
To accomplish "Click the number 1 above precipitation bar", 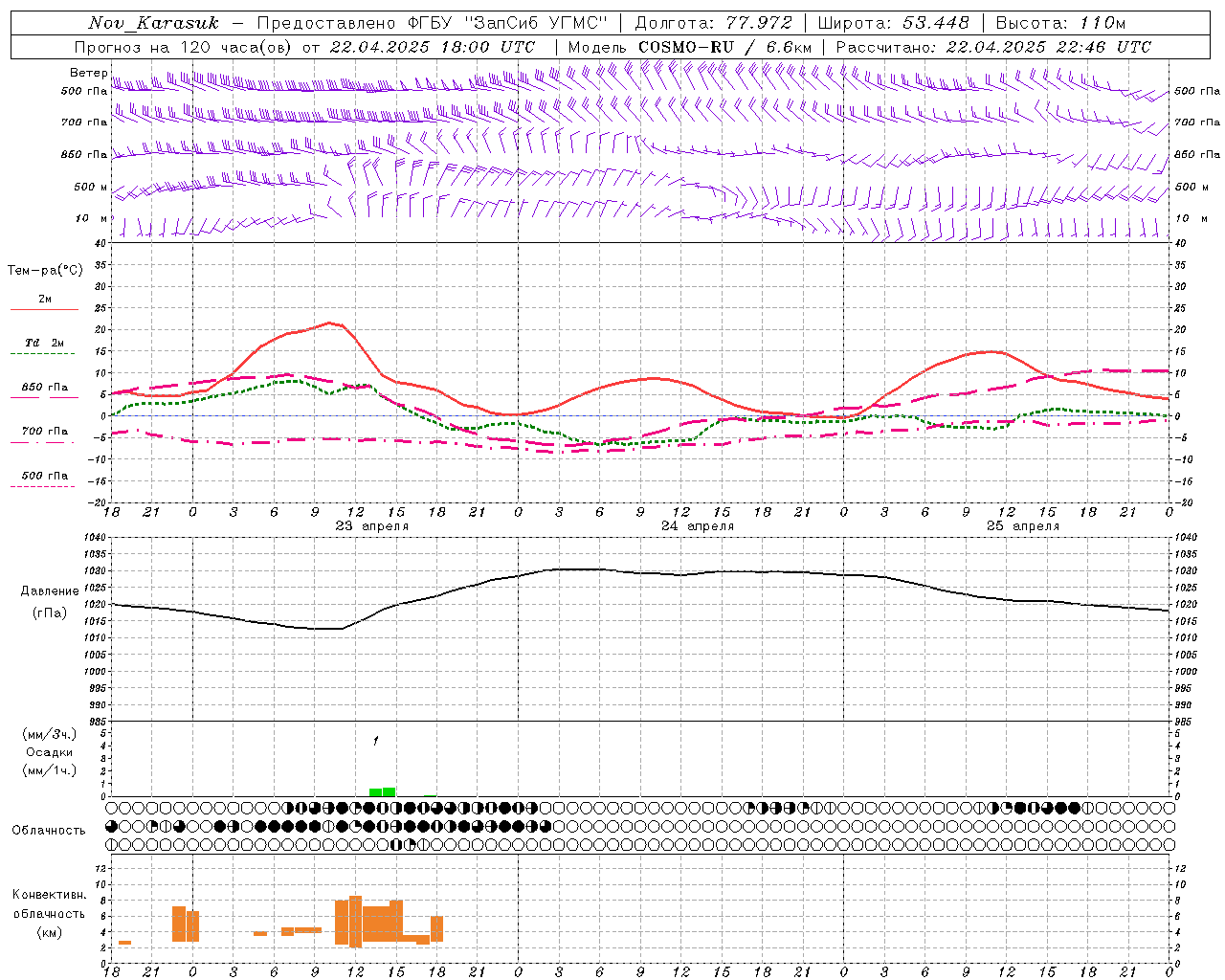I will click(x=376, y=741).
